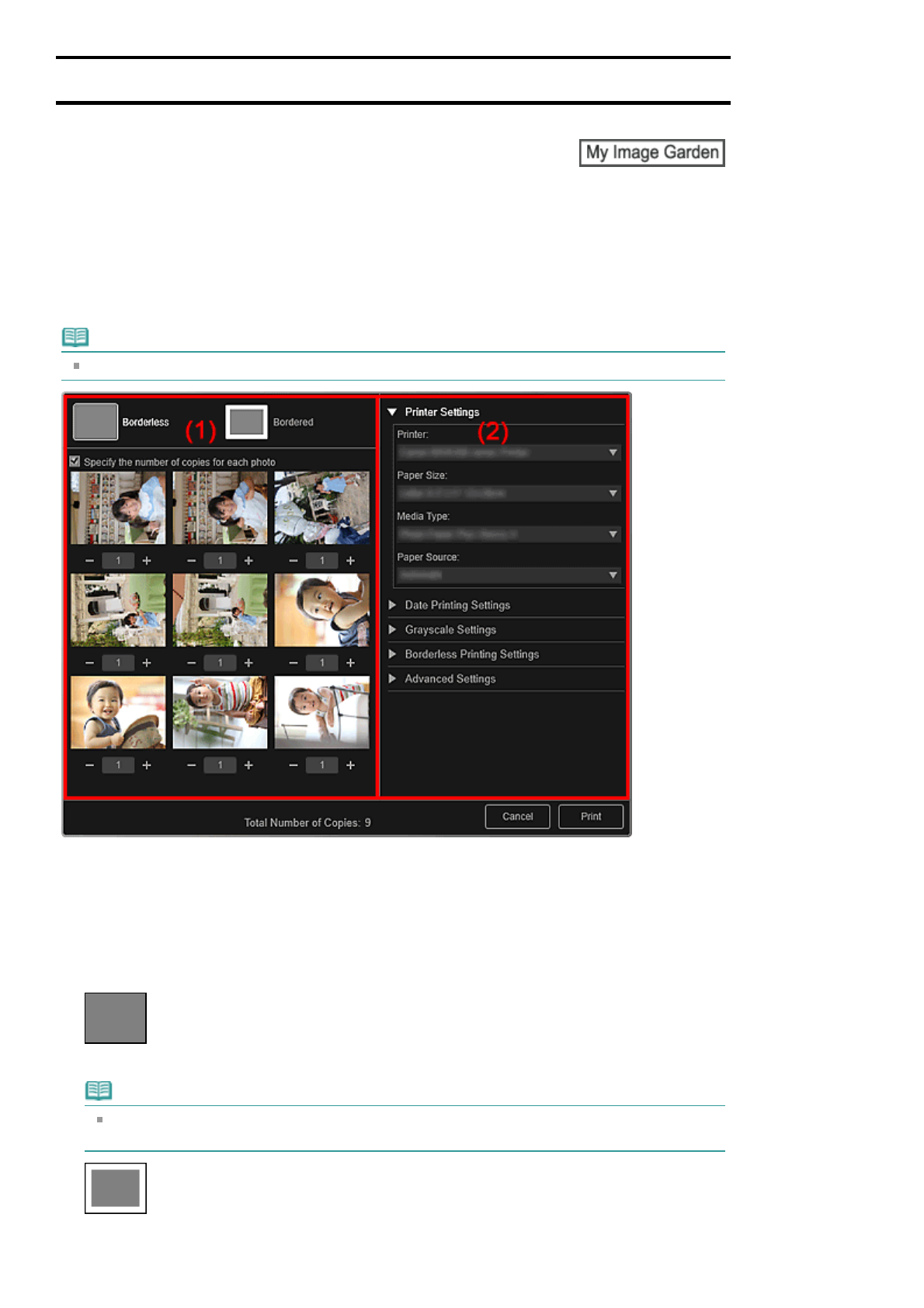Image resolution: width=924 pixels, height=1308 pixels.
Task: Expand Advanced Settings
Action: 450,679
